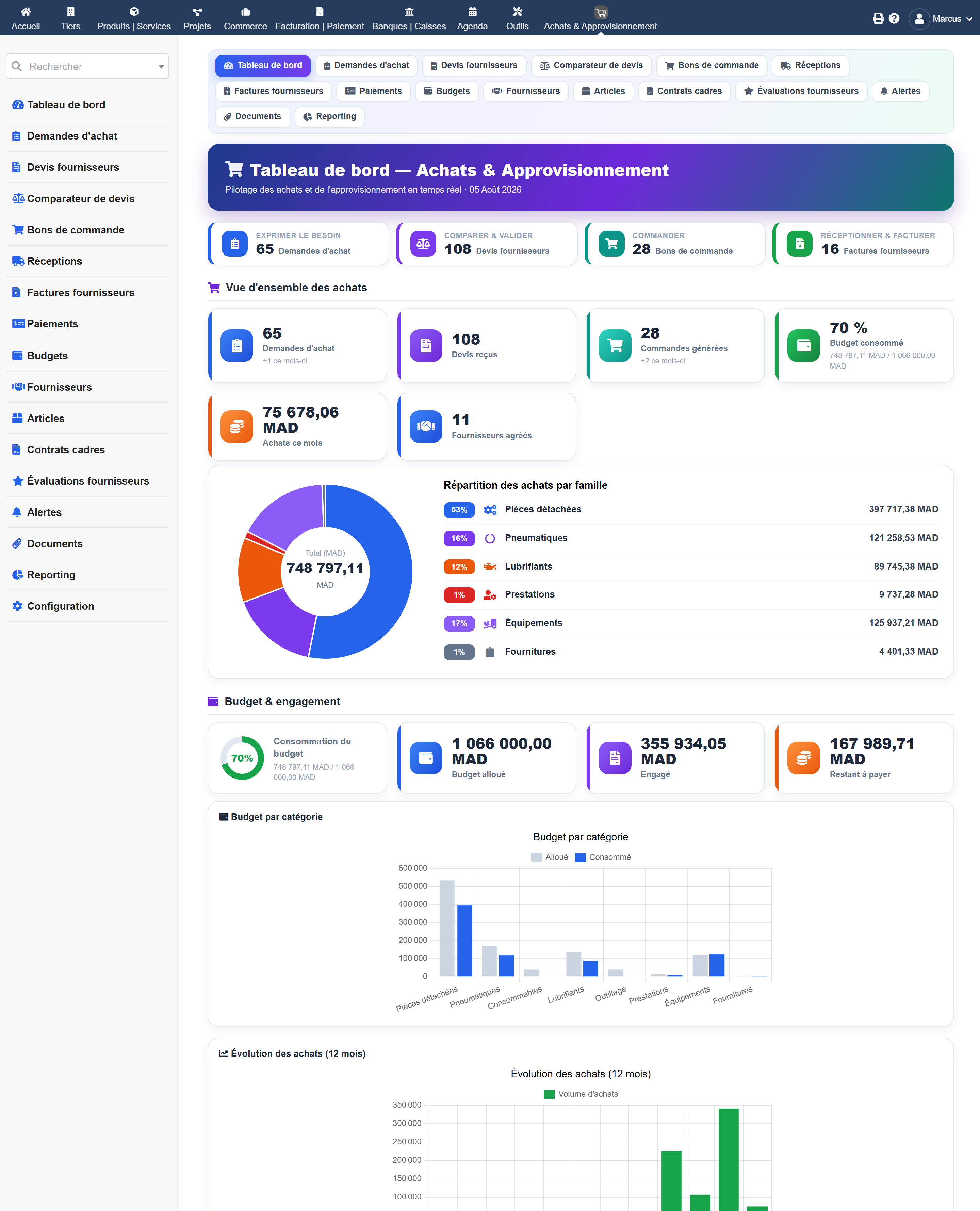Click the printer icon in top bar

878,19
